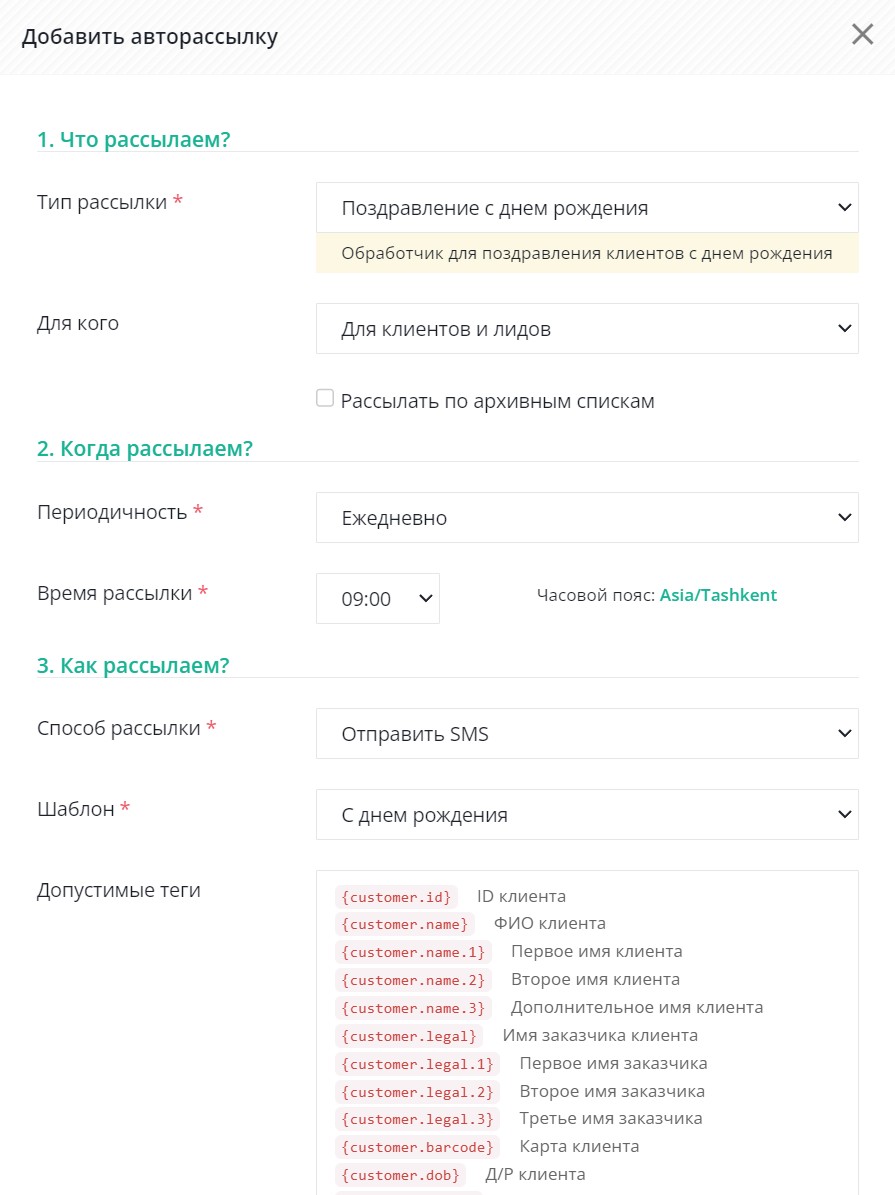Insert the {customer.legal.1} tag
Screen dimensions: 895x1195
[x=418, y=1064]
